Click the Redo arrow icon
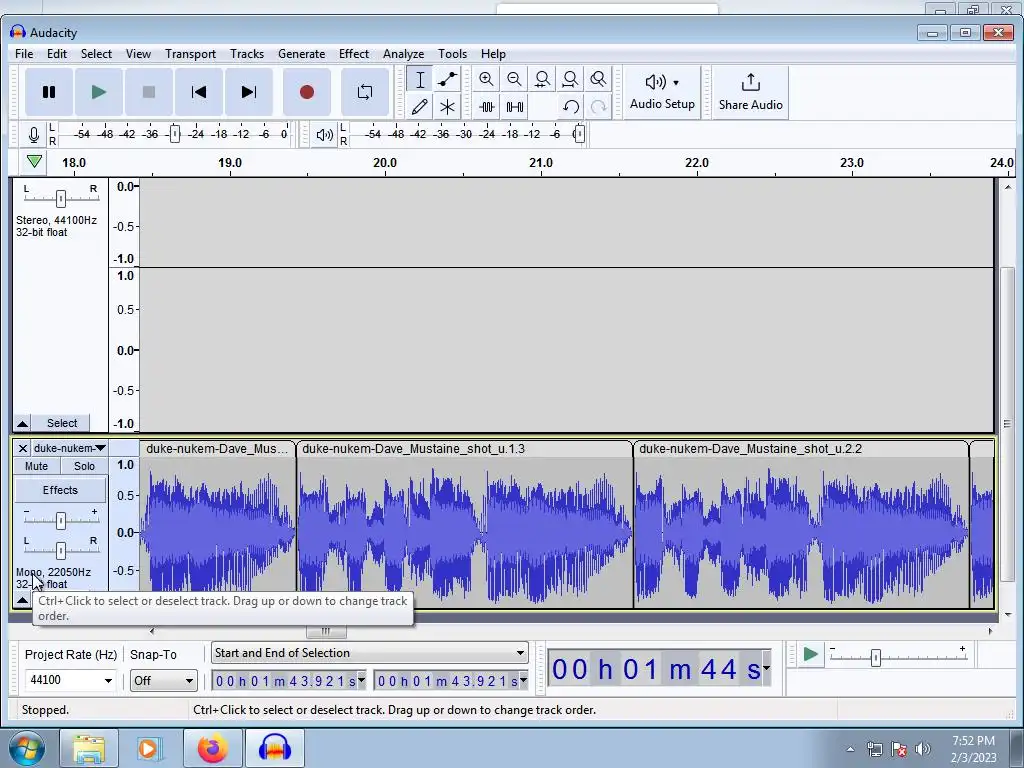 coord(598,106)
